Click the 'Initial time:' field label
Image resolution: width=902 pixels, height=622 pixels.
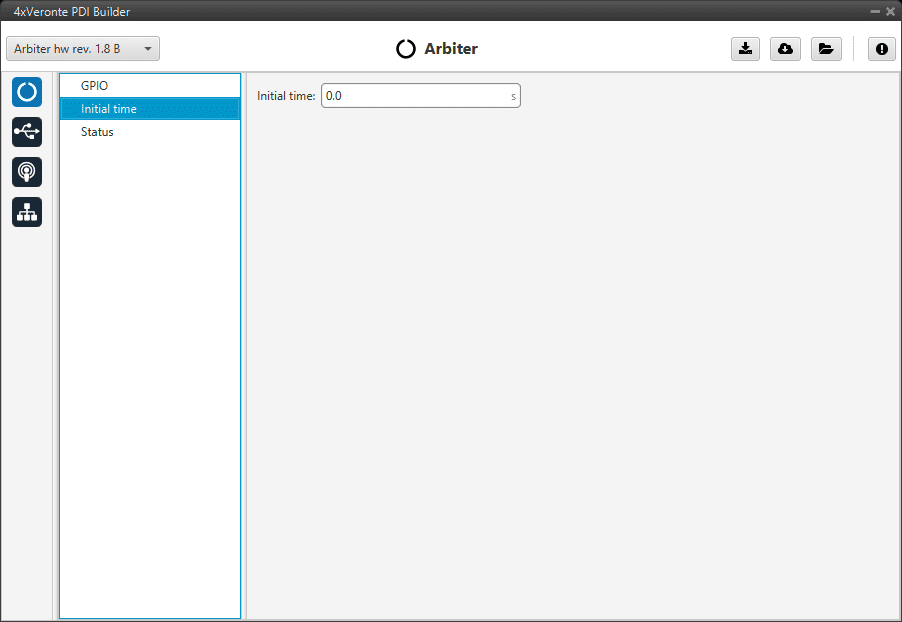click(286, 96)
